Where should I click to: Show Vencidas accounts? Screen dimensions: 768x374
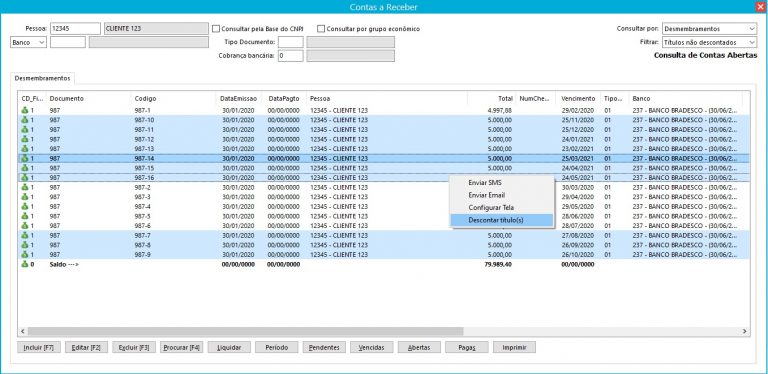(371, 348)
